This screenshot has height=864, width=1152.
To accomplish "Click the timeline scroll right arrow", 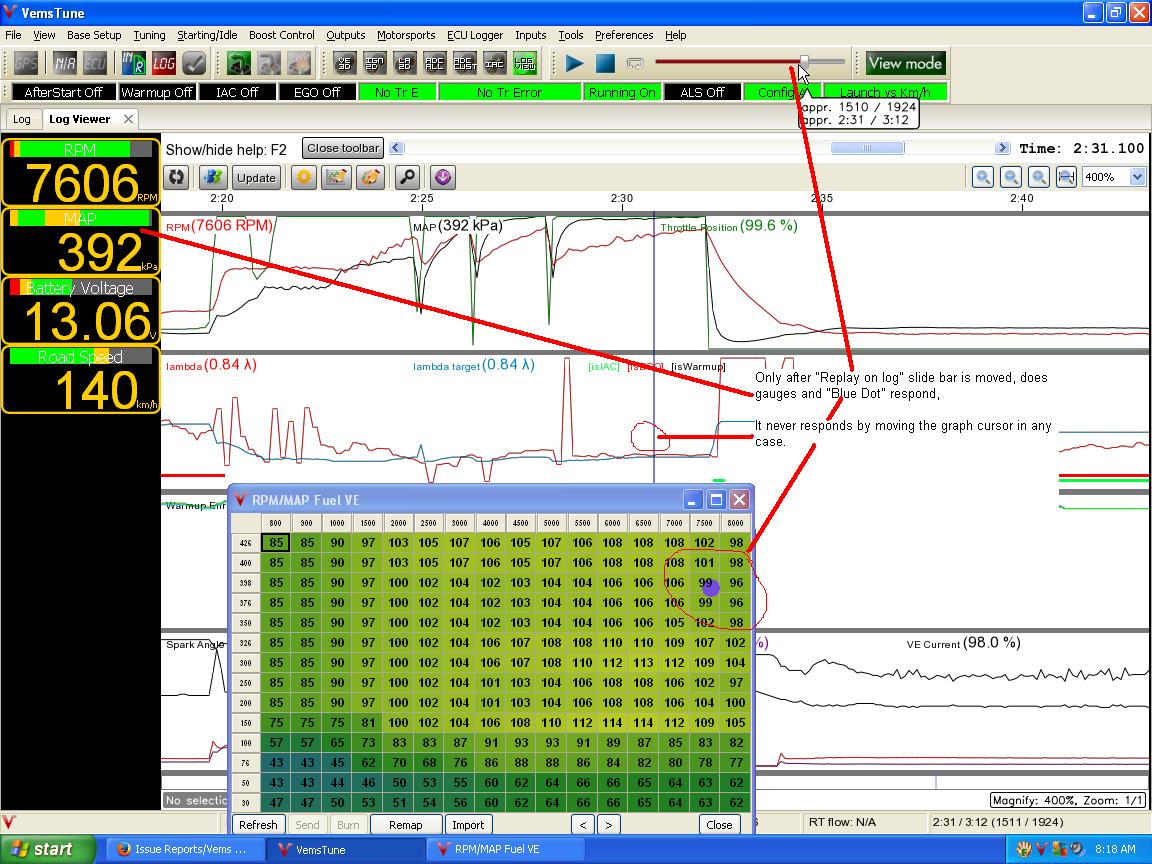I will pos(1002,148).
